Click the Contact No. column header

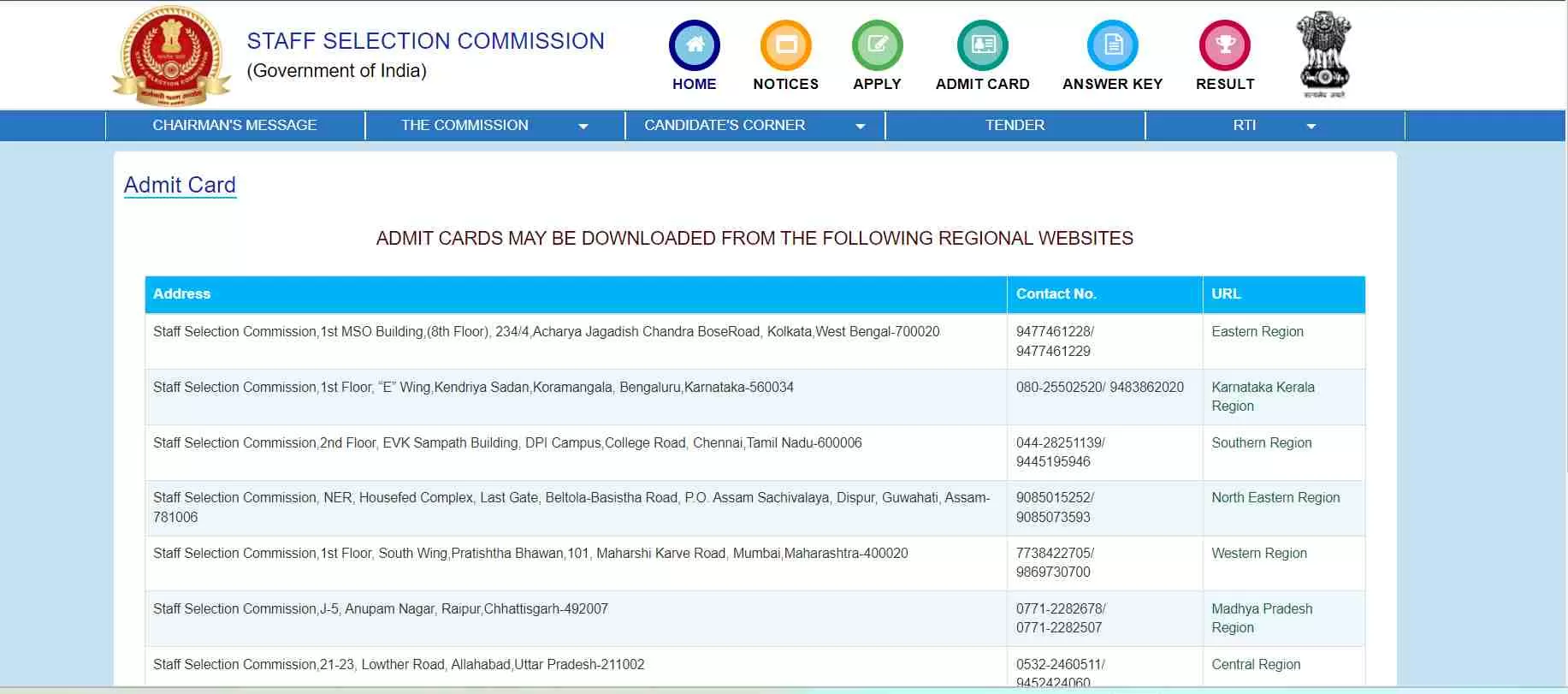[x=1104, y=294]
